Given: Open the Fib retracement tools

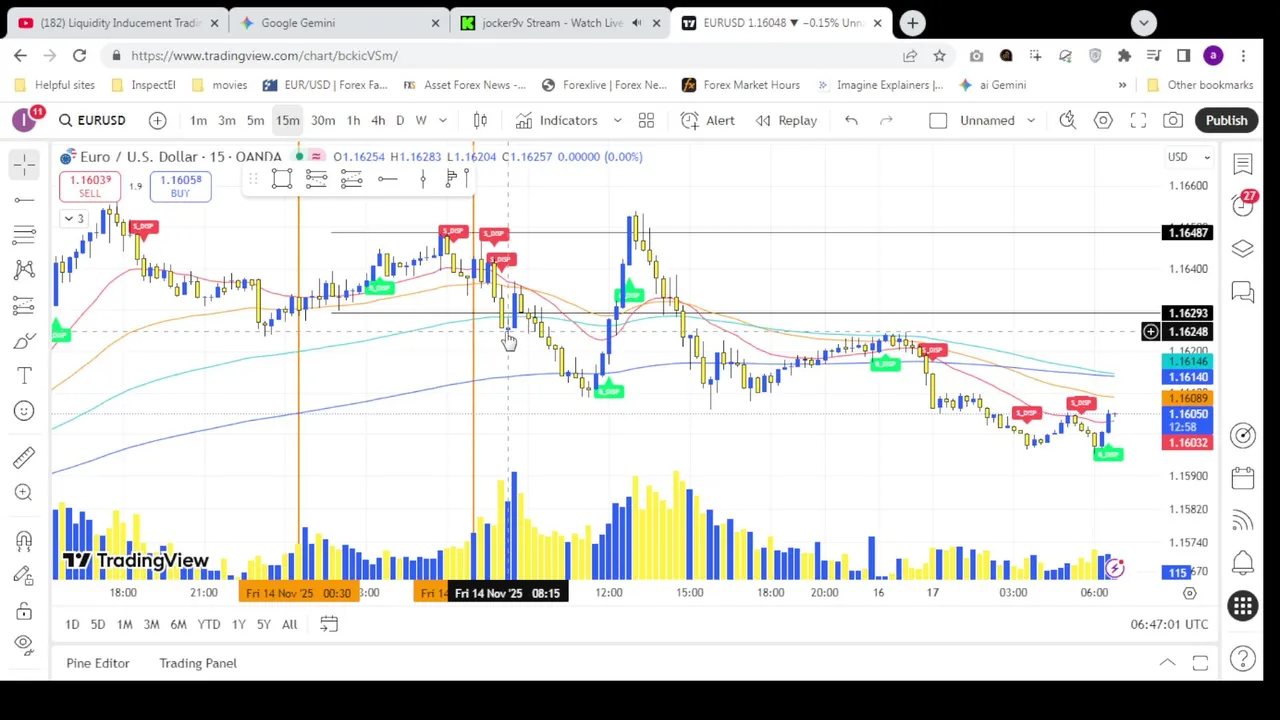Looking at the screenshot, I should pyautogui.click(x=24, y=234).
